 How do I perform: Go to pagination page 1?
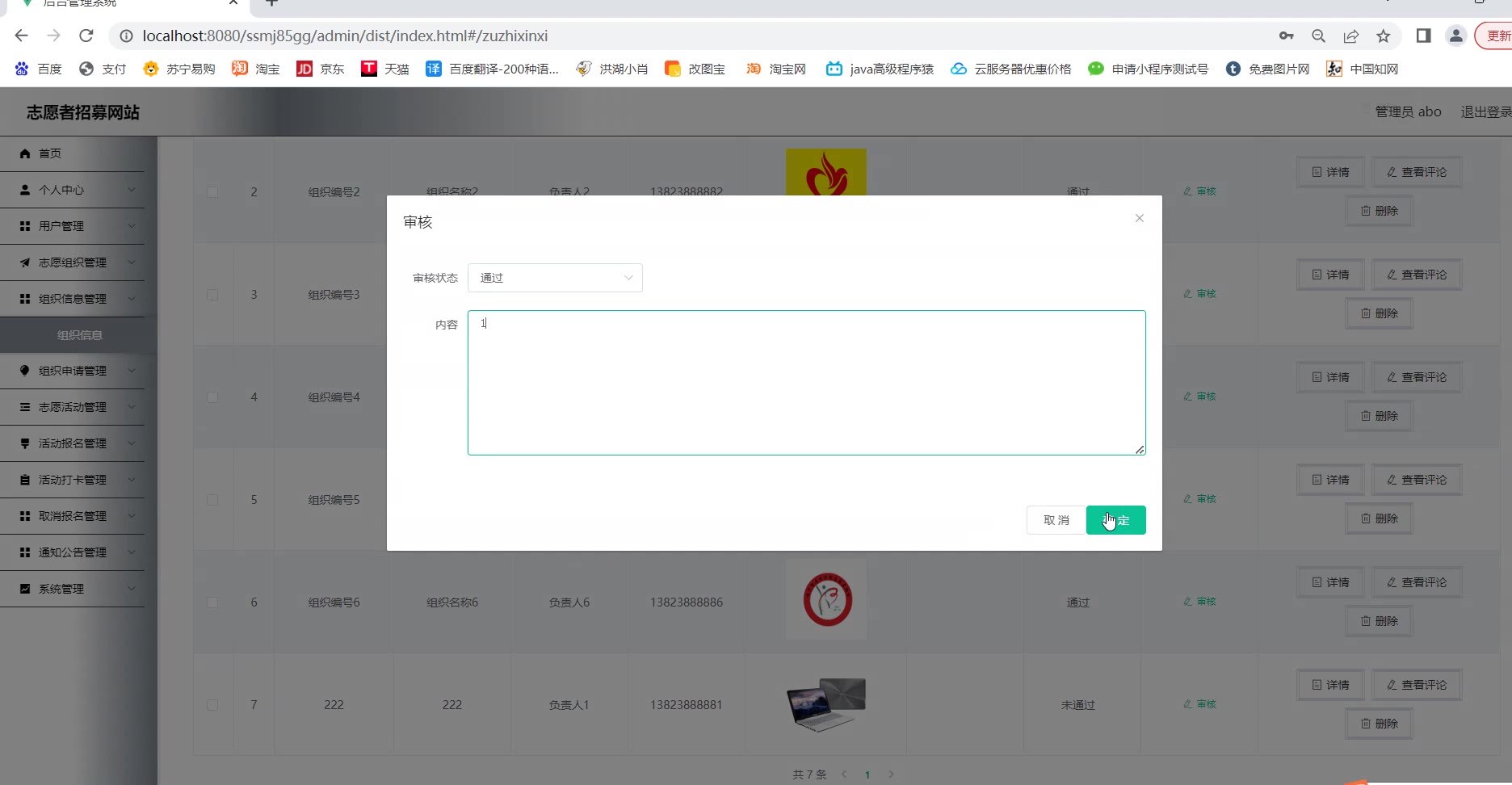(x=867, y=775)
